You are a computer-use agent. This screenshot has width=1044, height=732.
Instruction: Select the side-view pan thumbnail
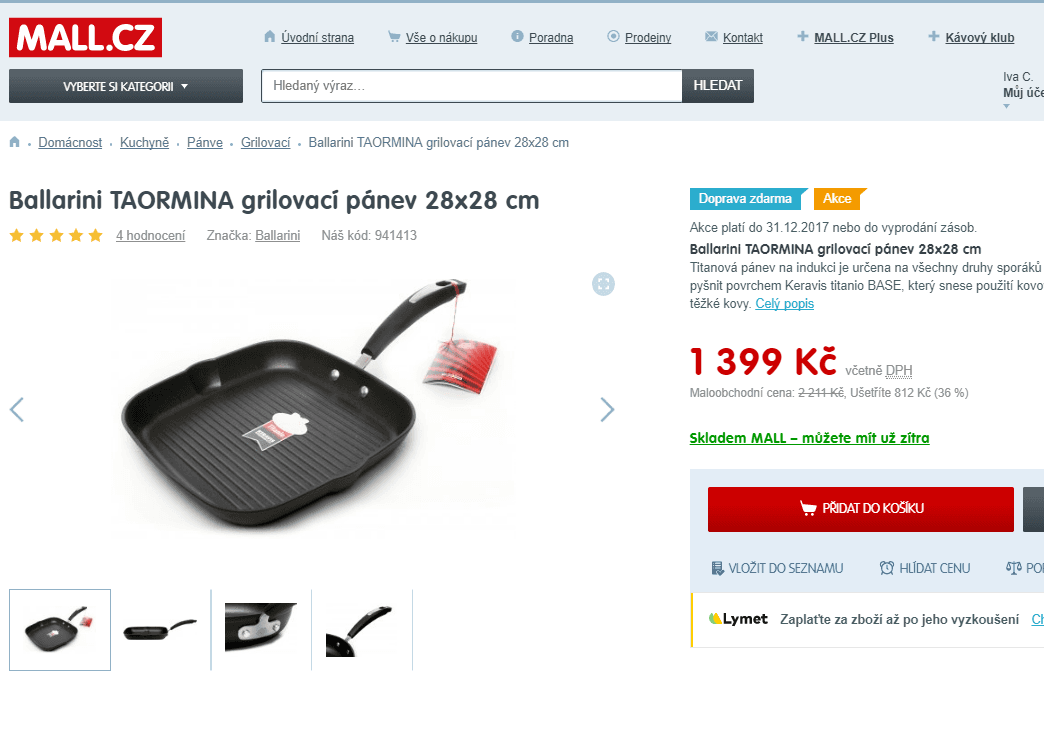coord(160,629)
